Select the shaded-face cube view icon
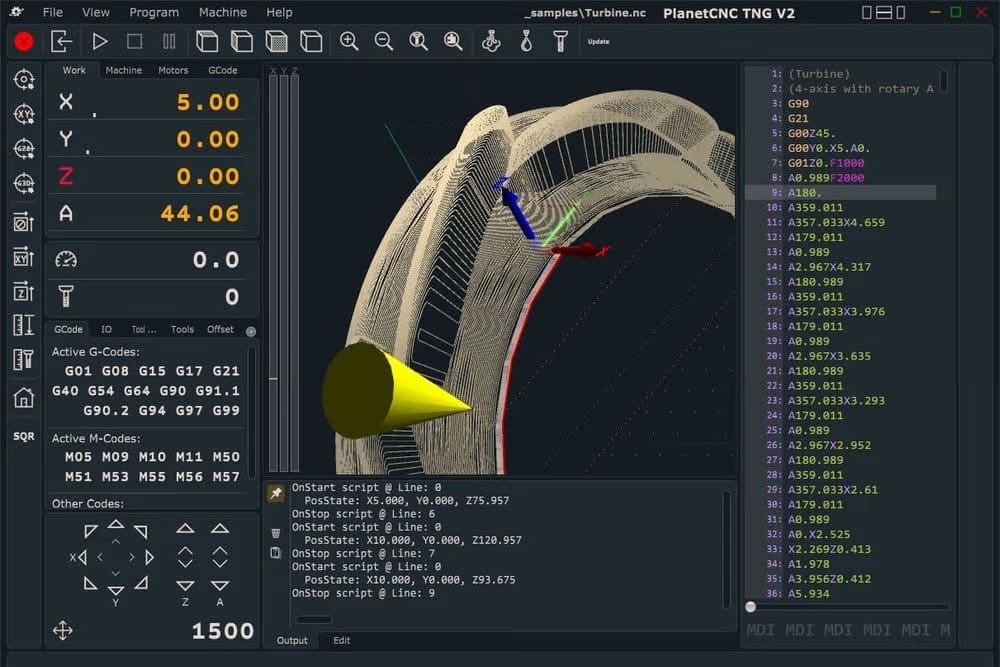The height and width of the screenshot is (667, 1000). click(x=276, y=41)
